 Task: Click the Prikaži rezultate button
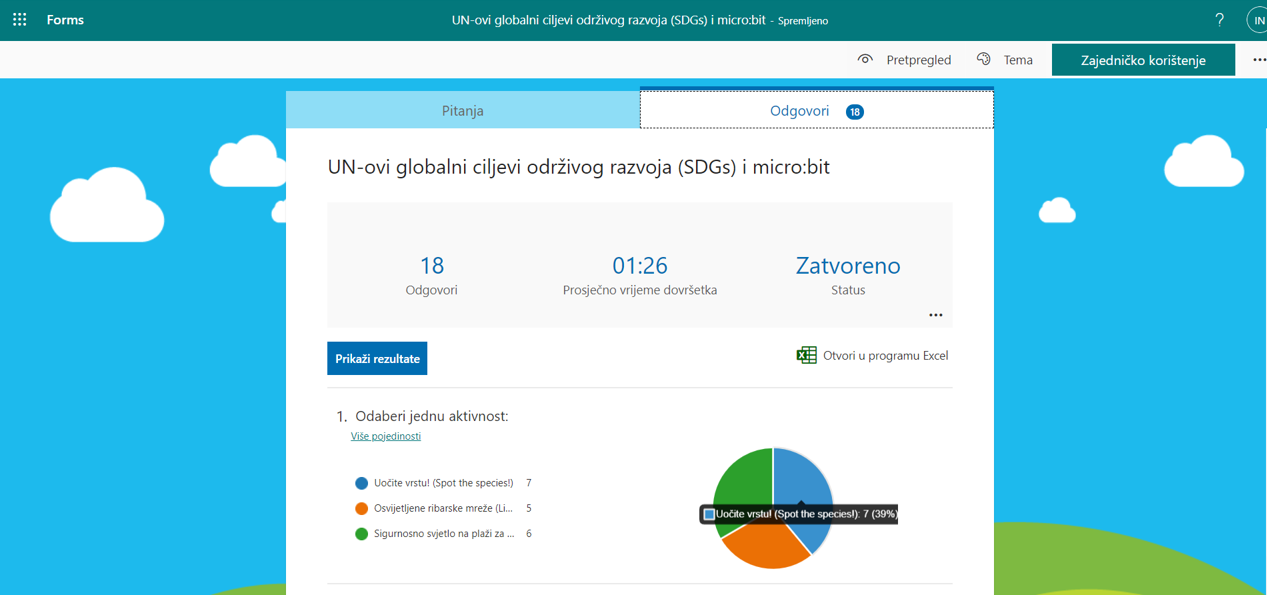click(x=377, y=359)
